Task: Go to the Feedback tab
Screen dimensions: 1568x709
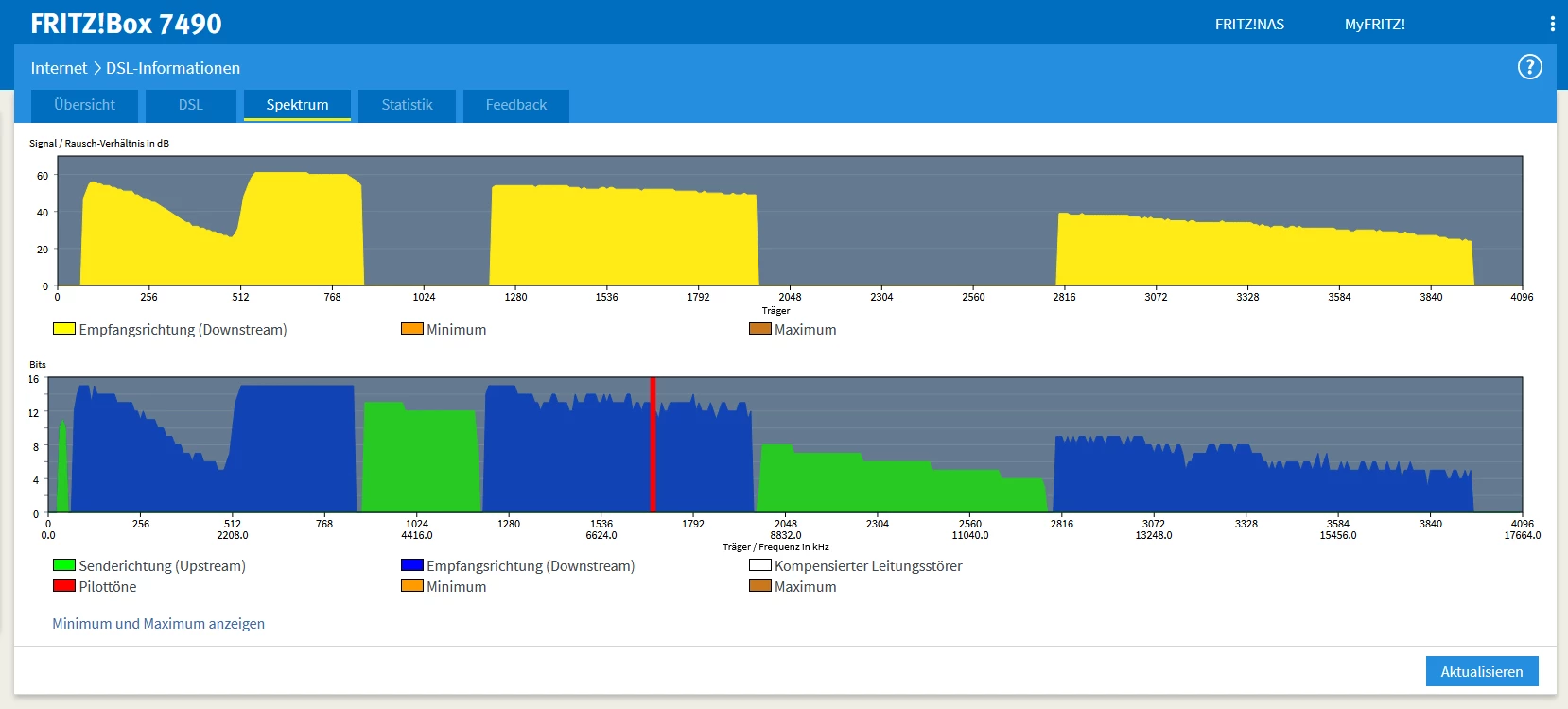Action: [x=515, y=105]
